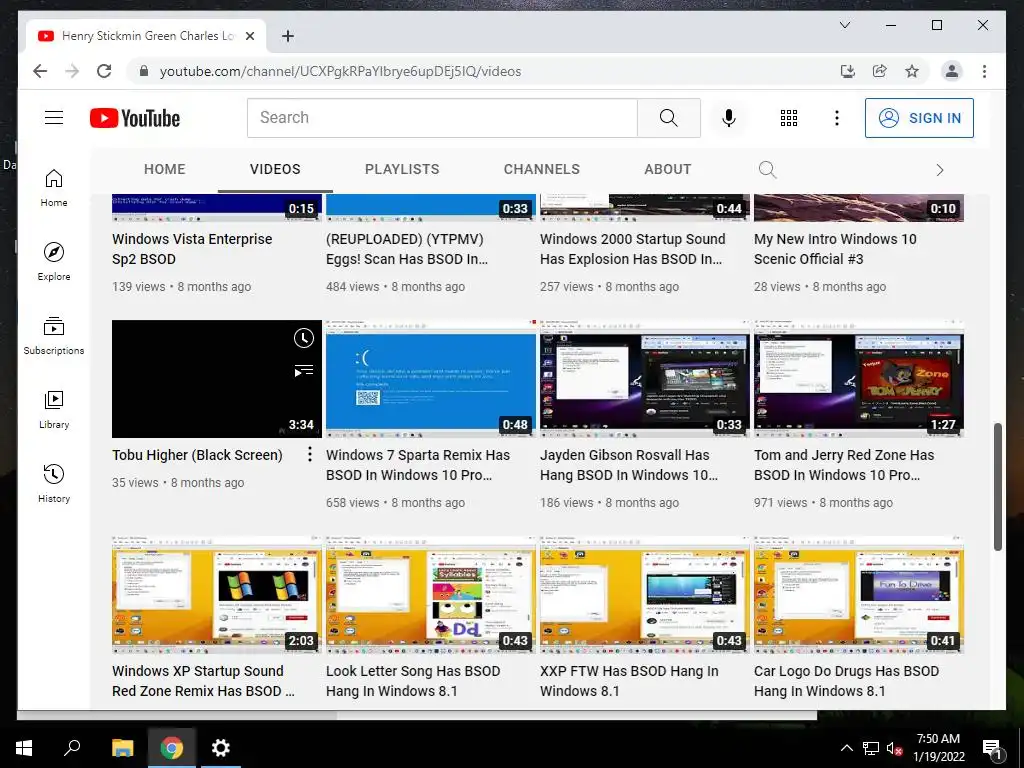Select the VIDEOS channel tab

click(x=275, y=169)
